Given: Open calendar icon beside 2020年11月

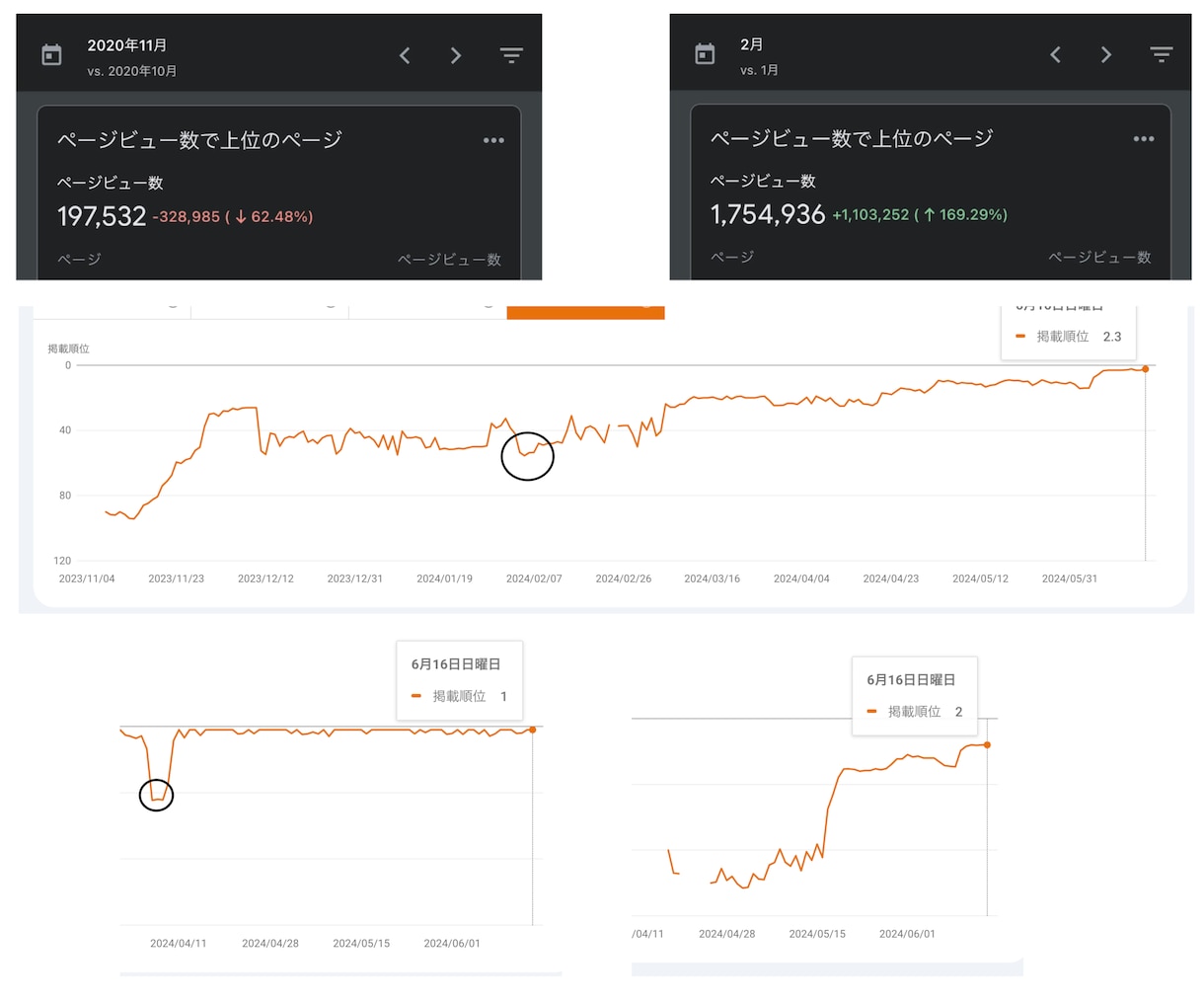Looking at the screenshot, I should (52, 55).
